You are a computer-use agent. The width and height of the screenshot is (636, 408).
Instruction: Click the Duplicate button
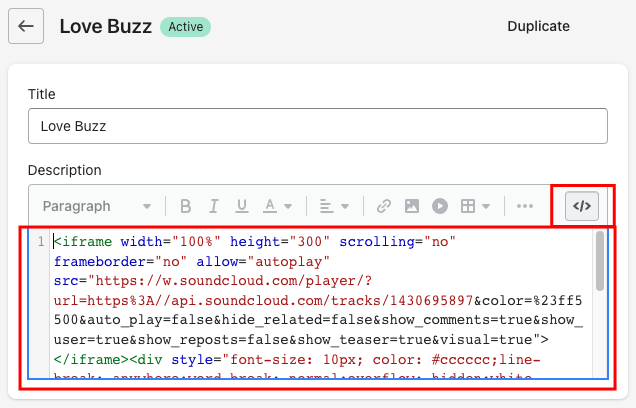538,26
